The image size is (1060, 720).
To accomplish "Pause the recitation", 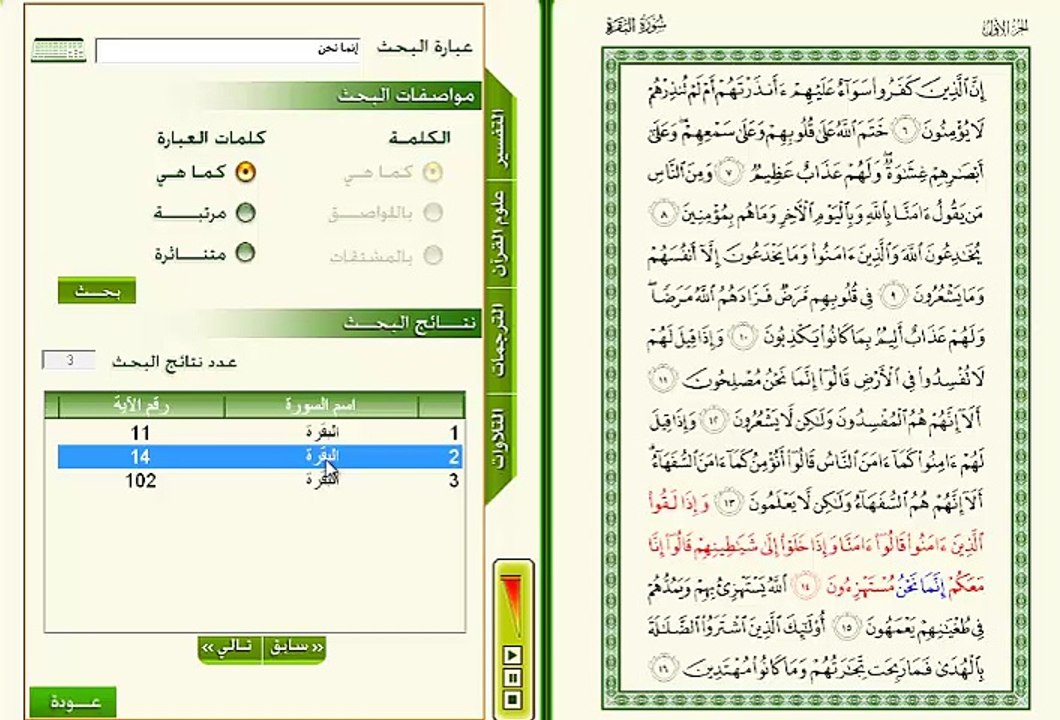I will point(512,677).
